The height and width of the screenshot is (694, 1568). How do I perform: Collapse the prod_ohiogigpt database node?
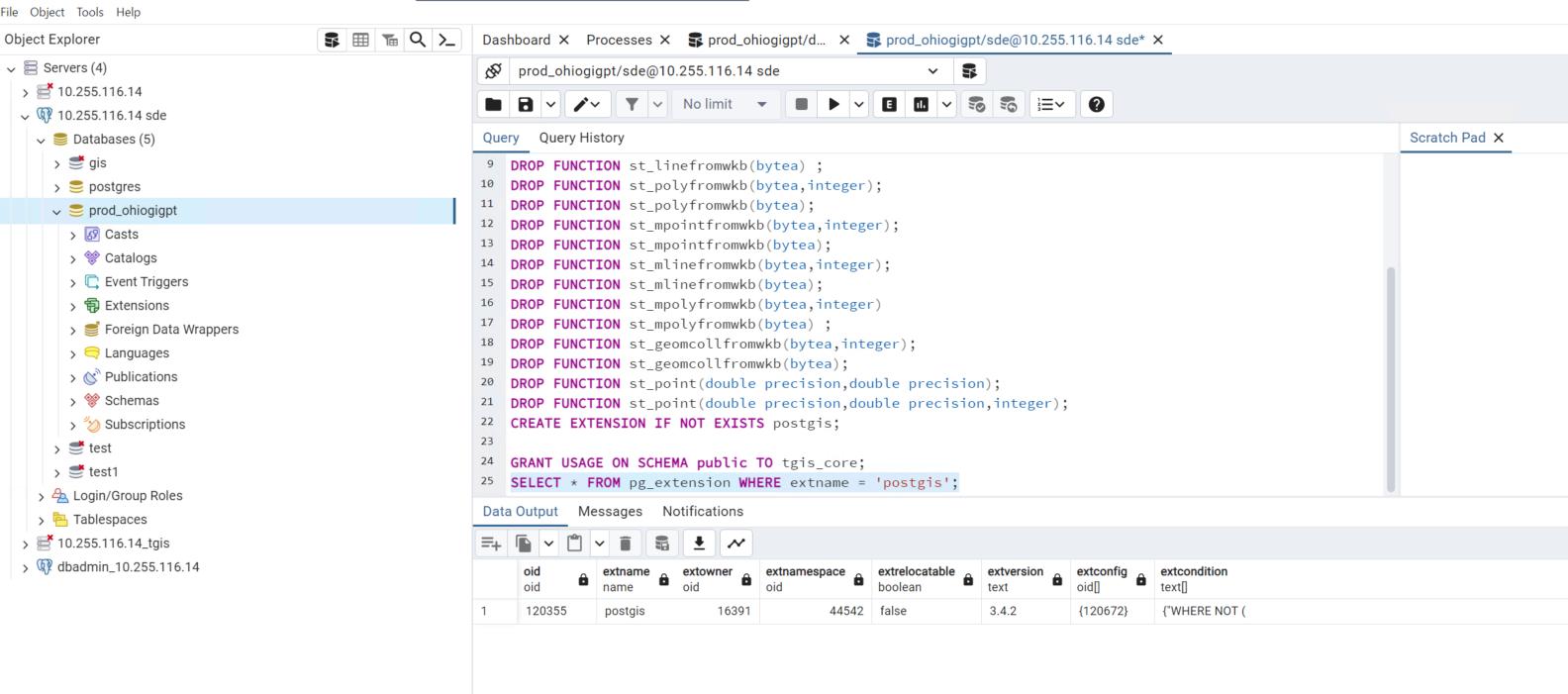point(56,211)
